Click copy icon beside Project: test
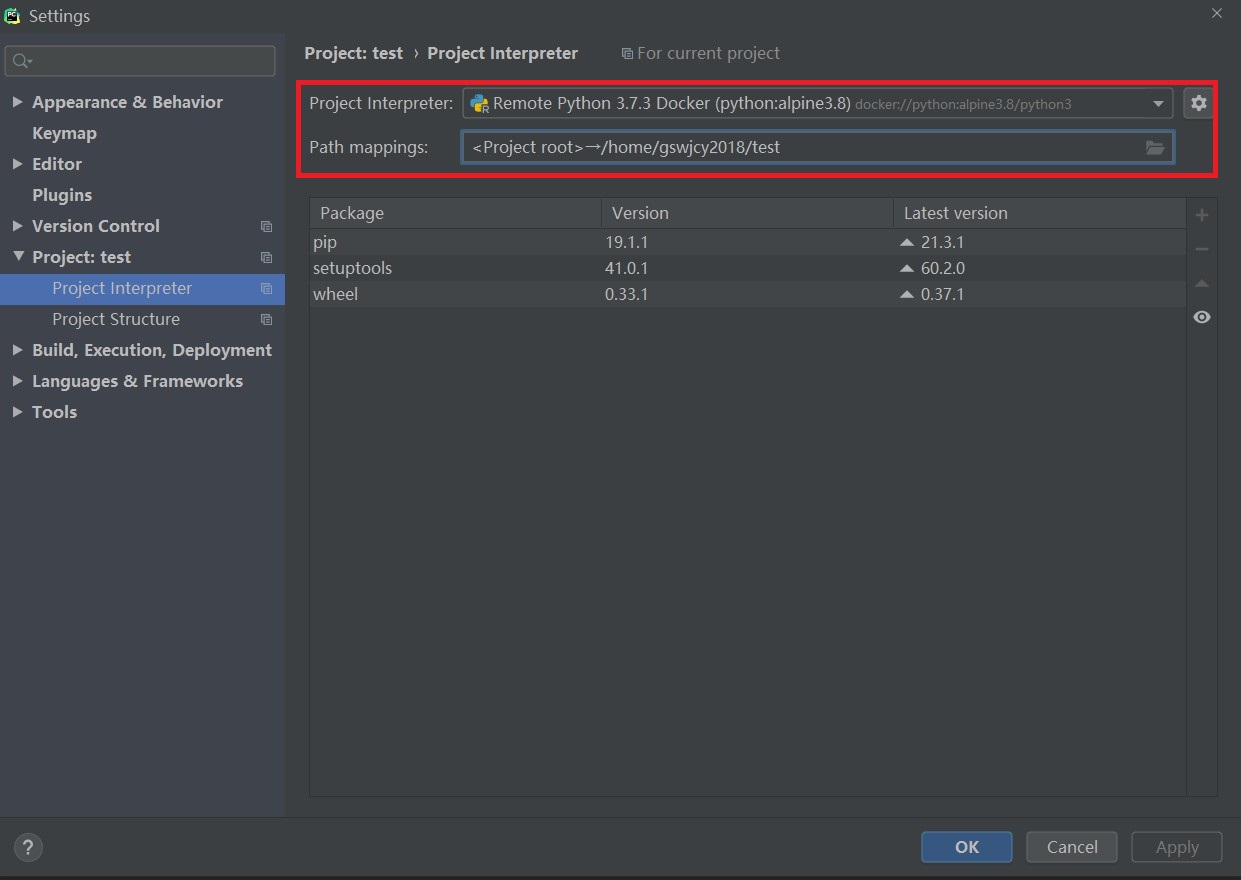This screenshot has width=1241, height=880. [x=266, y=257]
